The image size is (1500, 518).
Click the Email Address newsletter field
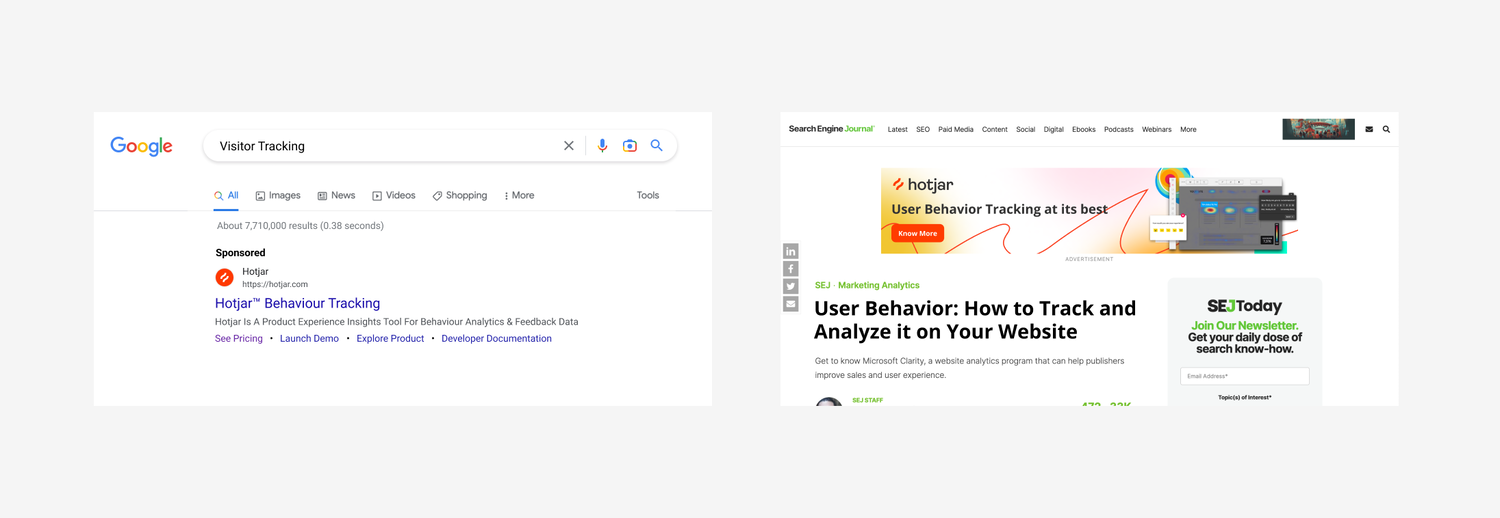click(1245, 377)
